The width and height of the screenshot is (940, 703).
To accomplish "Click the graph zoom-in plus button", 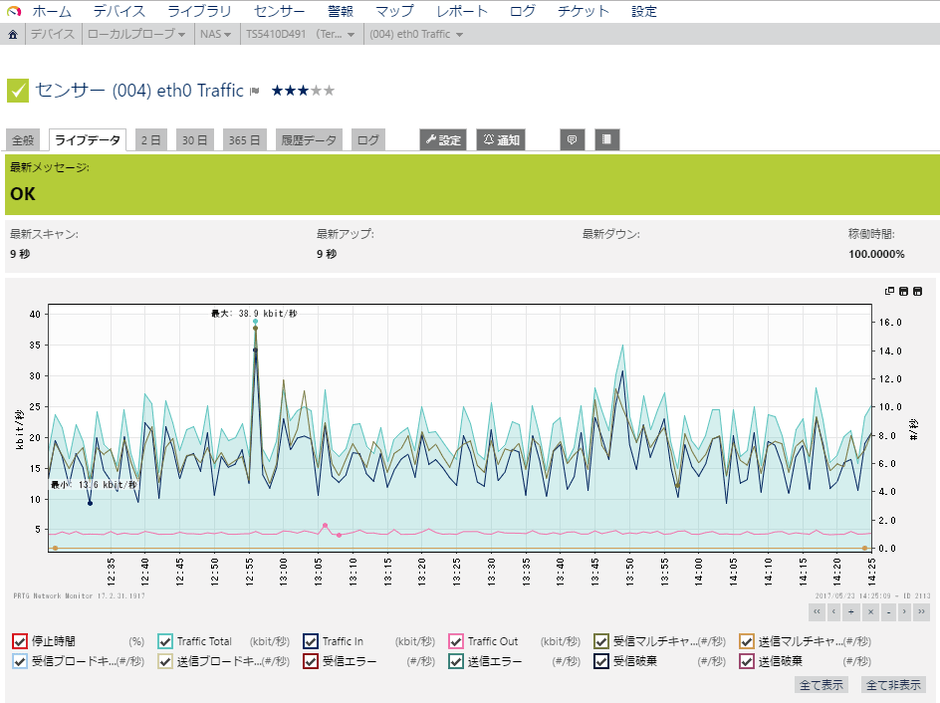I will click(852, 611).
